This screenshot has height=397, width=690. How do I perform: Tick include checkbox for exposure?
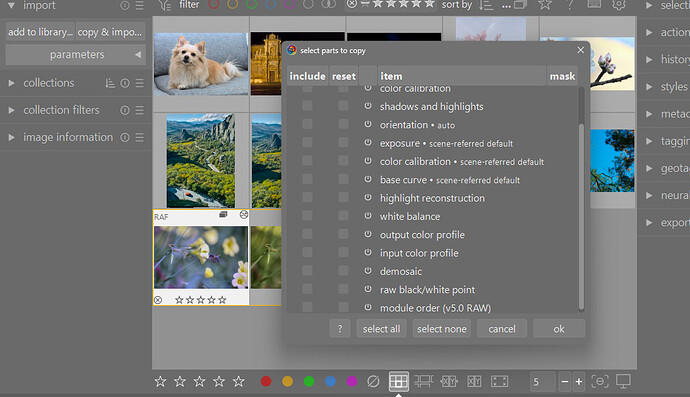point(308,143)
